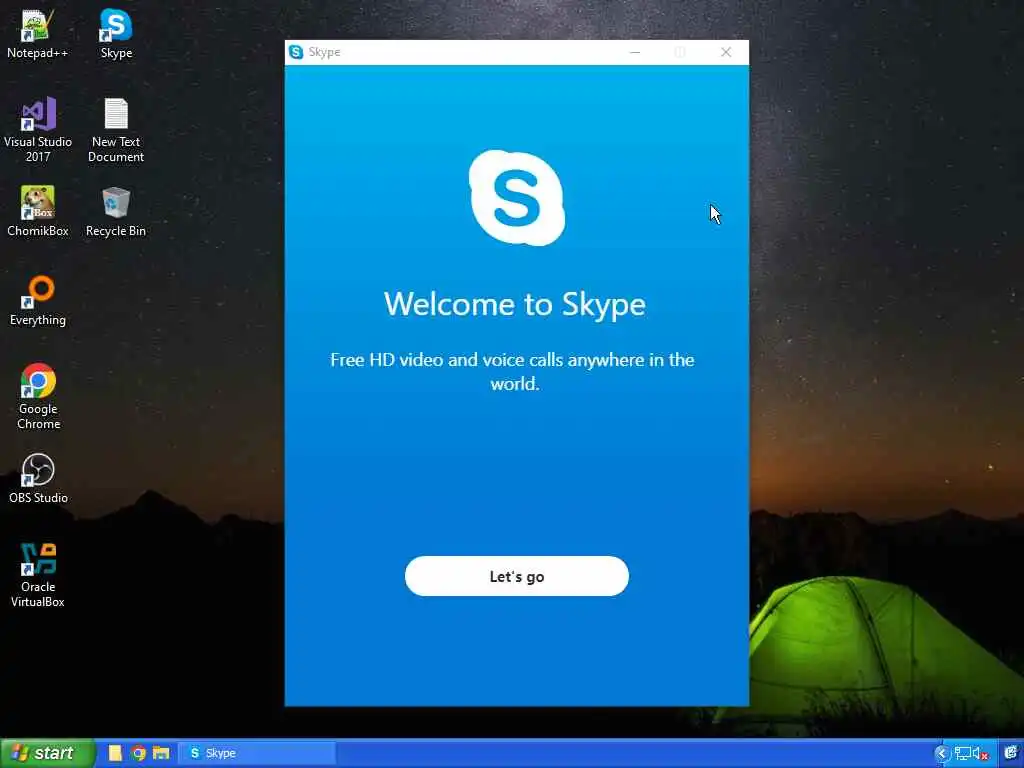Click the Skype logo in the window title bar
The width and height of the screenshot is (1024, 768).
pos(296,52)
